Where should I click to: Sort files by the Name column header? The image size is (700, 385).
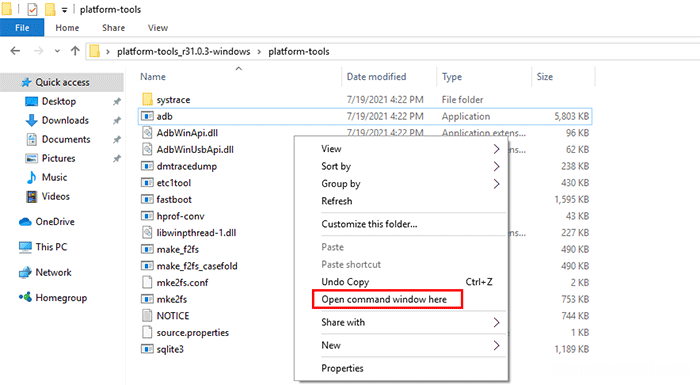pos(153,76)
